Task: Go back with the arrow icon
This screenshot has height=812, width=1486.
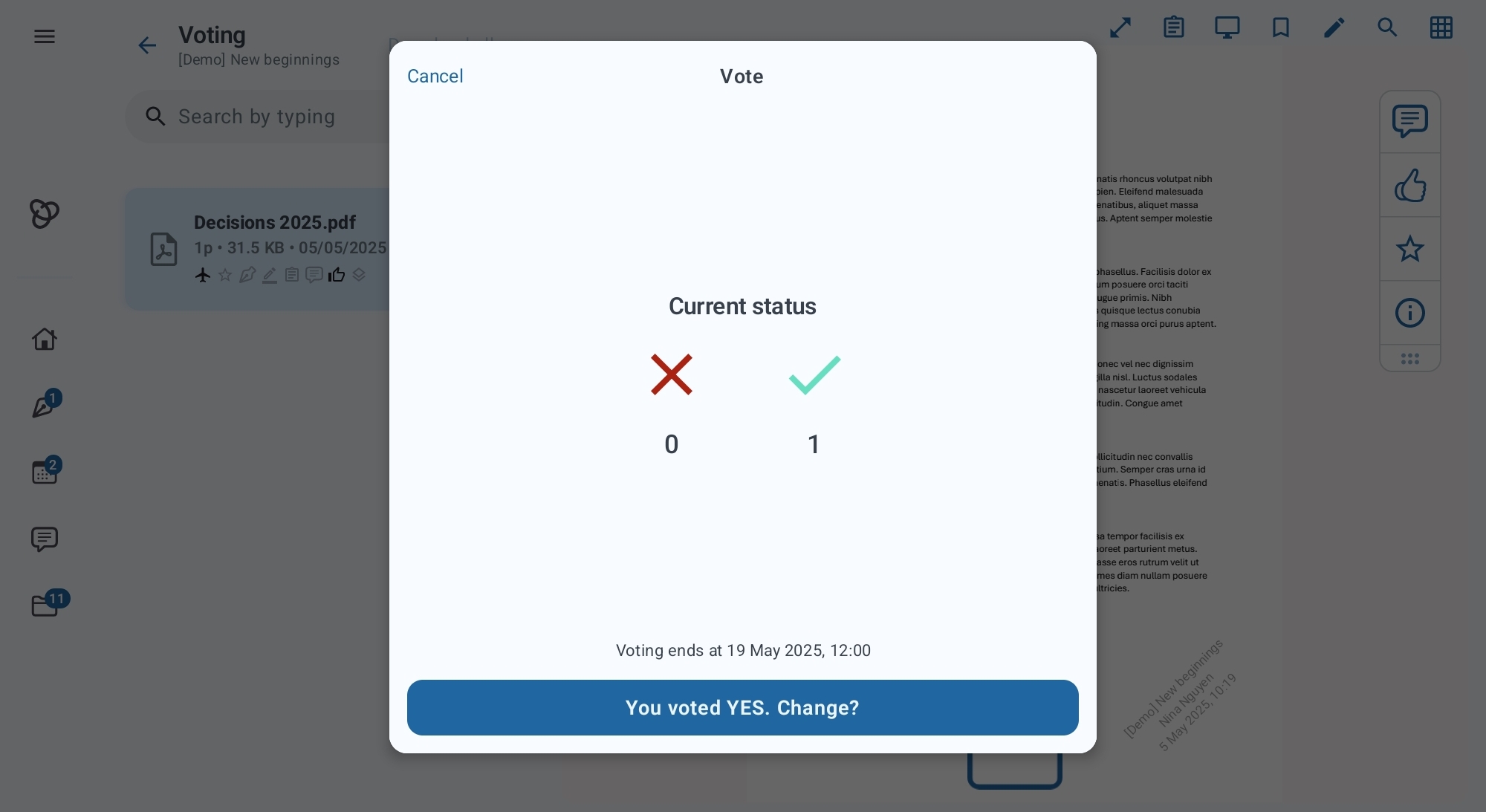Action: pyautogui.click(x=147, y=46)
